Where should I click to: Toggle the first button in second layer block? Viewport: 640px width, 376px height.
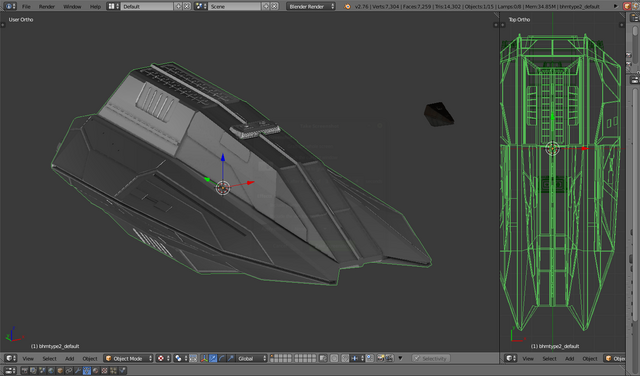[297, 356]
